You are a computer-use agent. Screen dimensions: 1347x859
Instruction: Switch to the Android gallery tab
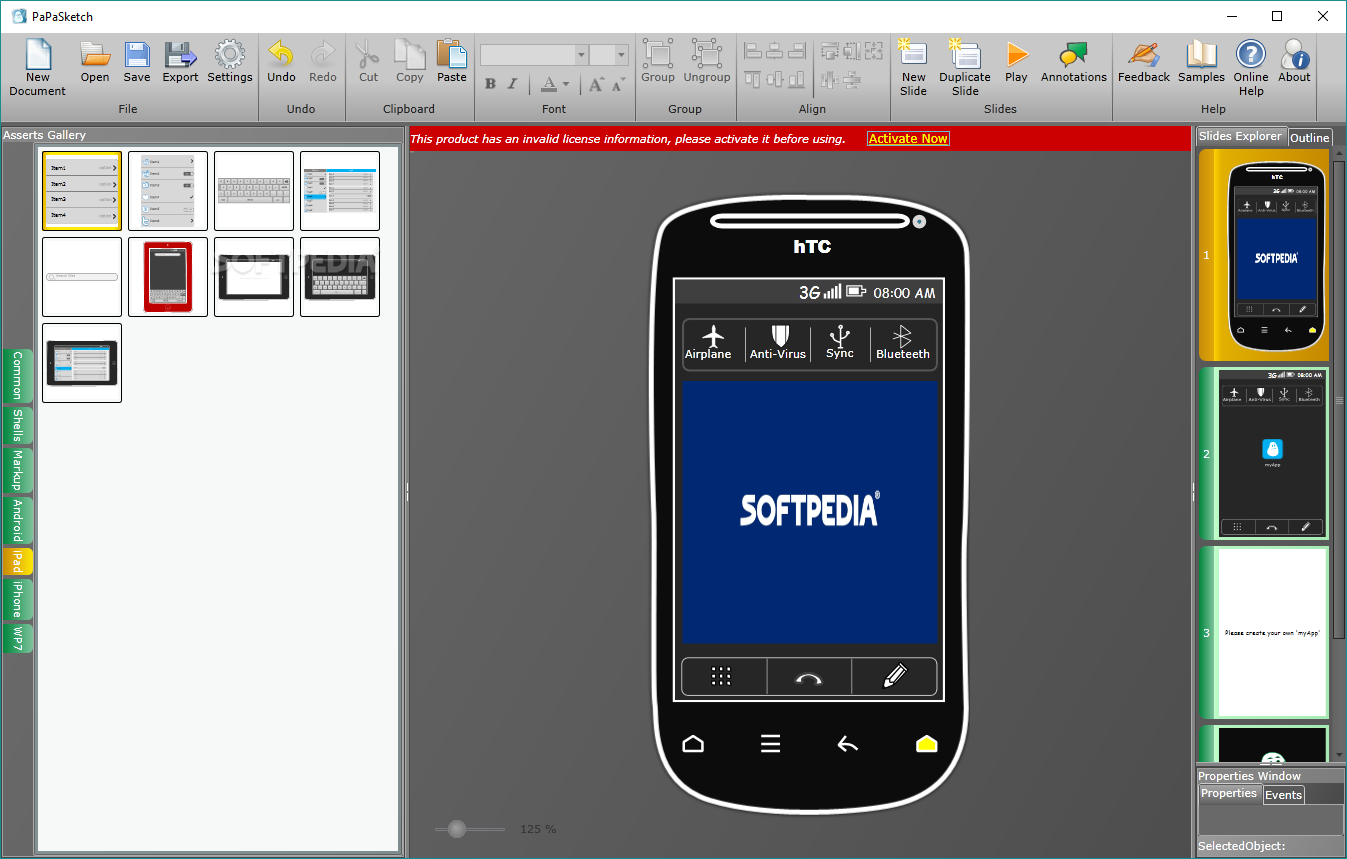18,521
